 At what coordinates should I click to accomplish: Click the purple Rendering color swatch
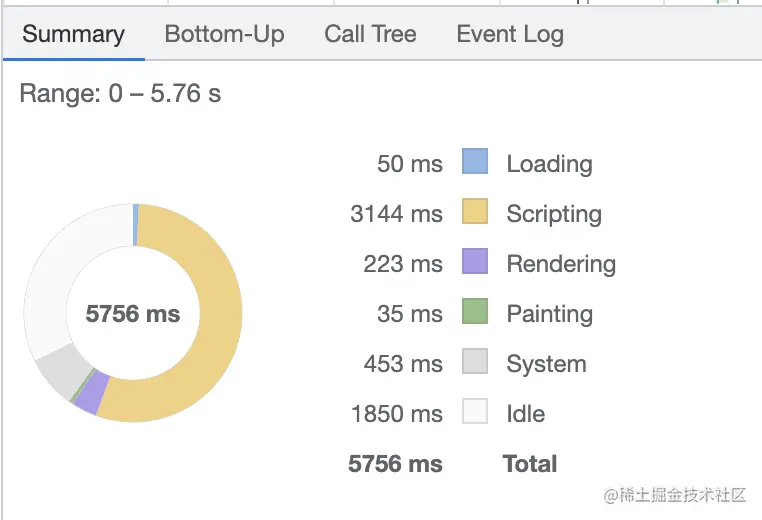475,262
